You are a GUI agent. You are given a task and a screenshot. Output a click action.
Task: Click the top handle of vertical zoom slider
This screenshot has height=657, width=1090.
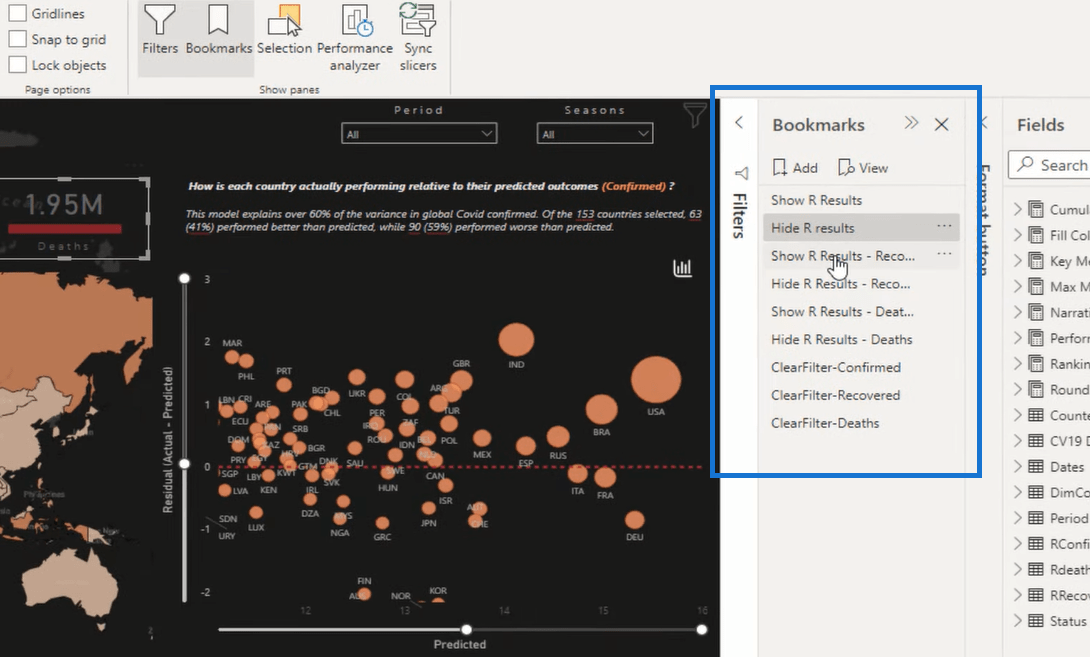[x=184, y=278]
